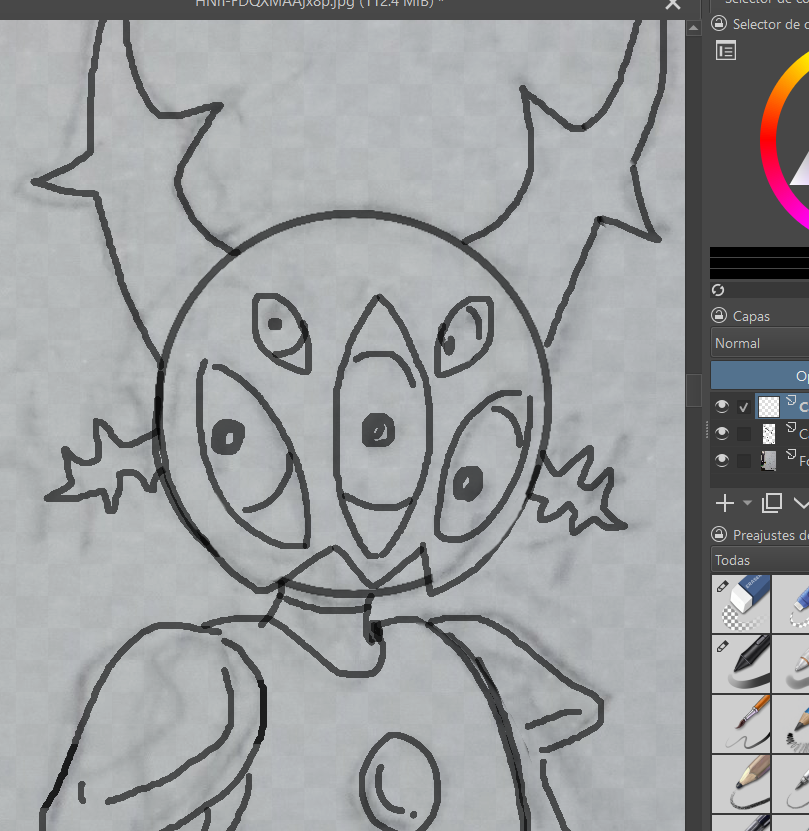
Task: Select the tan colored pencil preset
Action: tap(741, 782)
